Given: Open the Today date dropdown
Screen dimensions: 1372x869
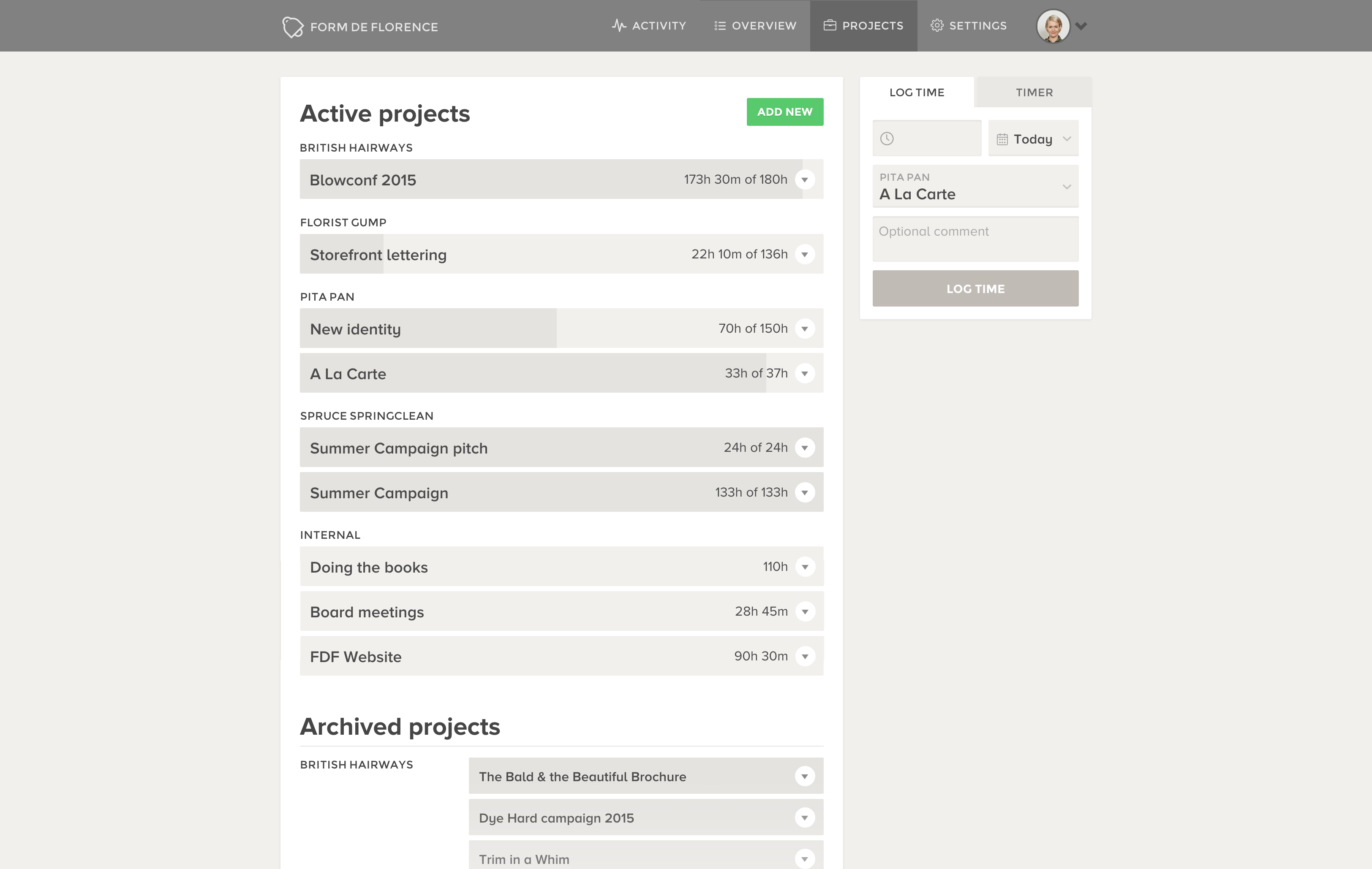Looking at the screenshot, I should [1033, 139].
